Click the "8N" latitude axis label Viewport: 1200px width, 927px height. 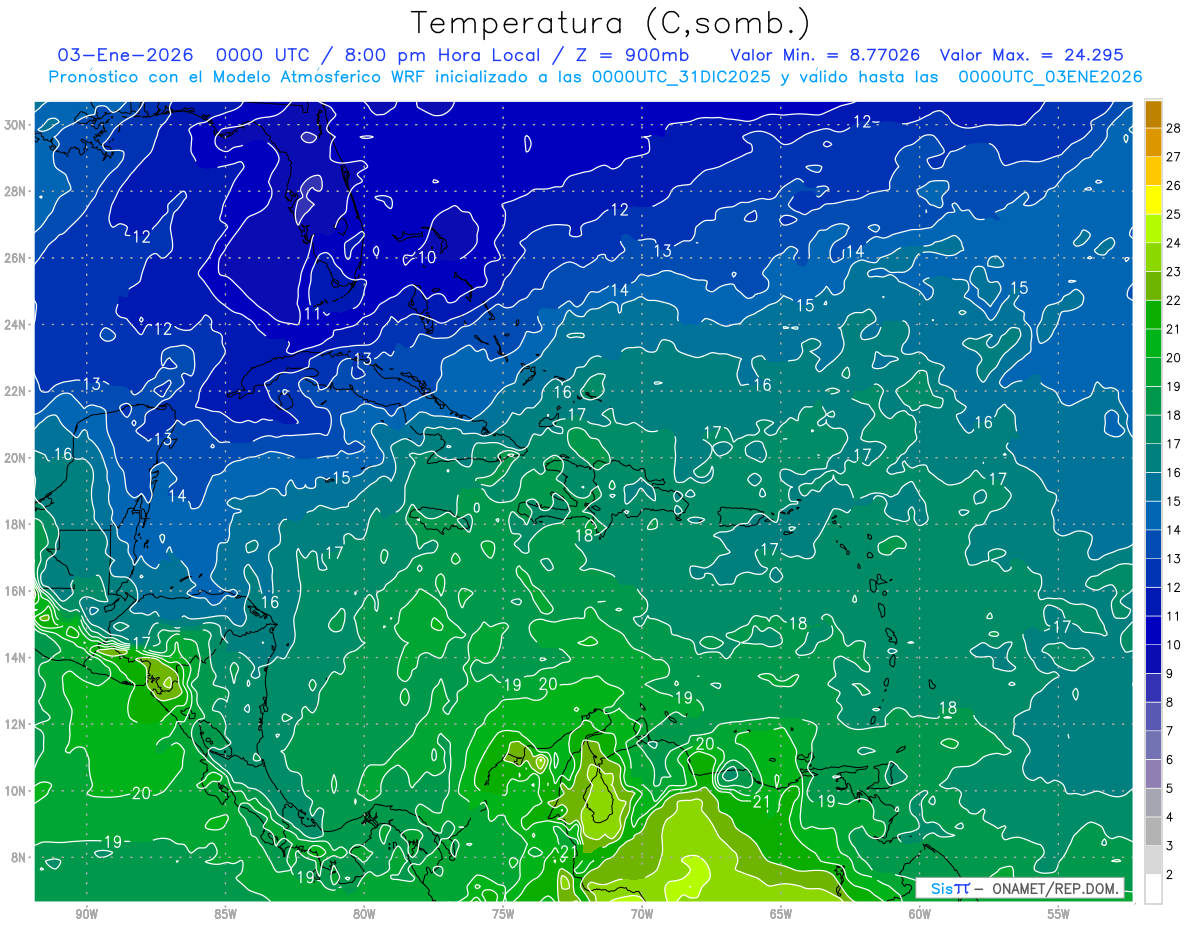(x=20, y=857)
